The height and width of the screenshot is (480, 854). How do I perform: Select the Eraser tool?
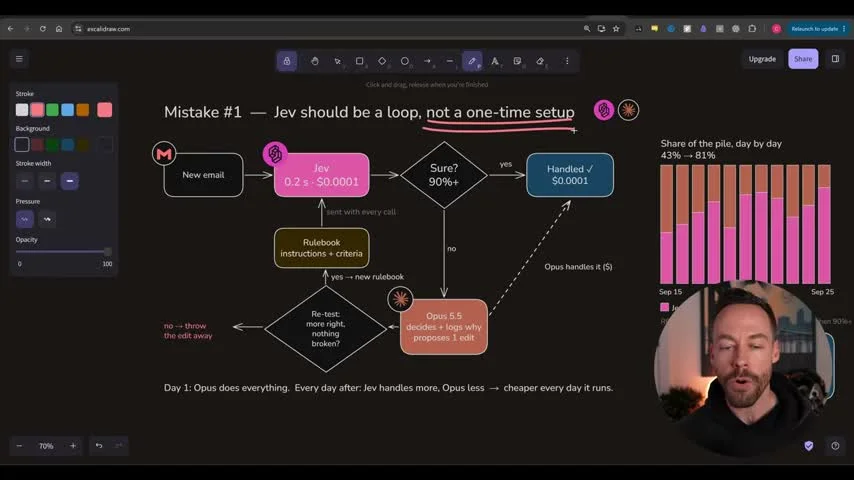(540, 61)
